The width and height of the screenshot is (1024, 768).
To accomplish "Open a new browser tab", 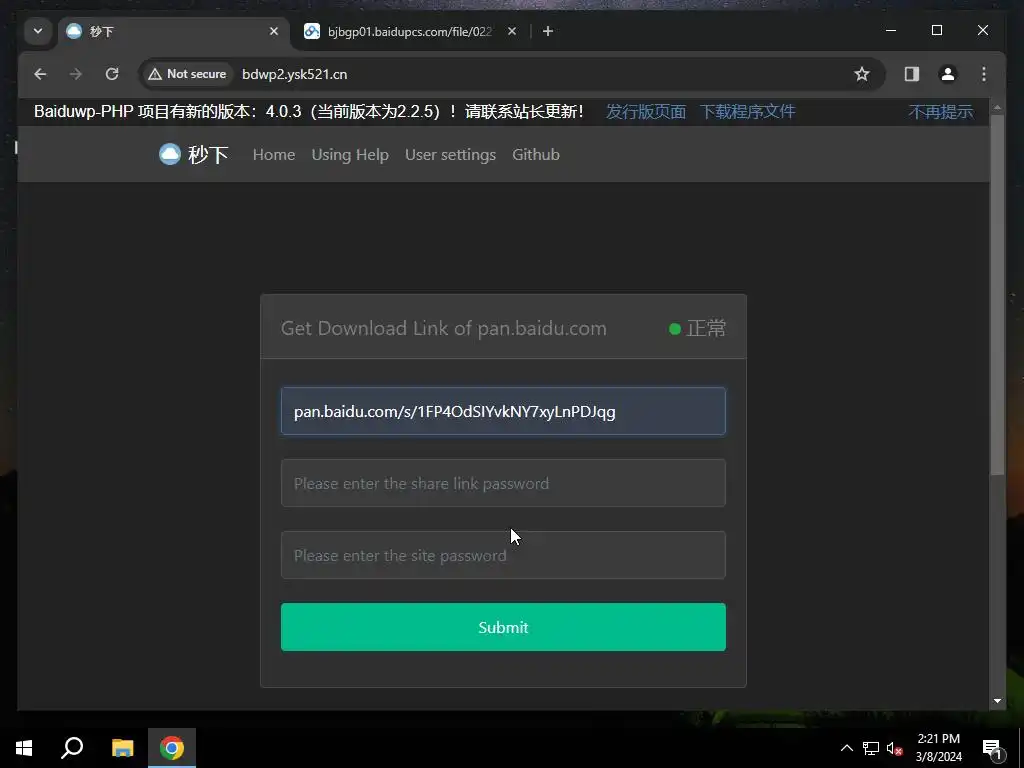I will pyautogui.click(x=548, y=31).
